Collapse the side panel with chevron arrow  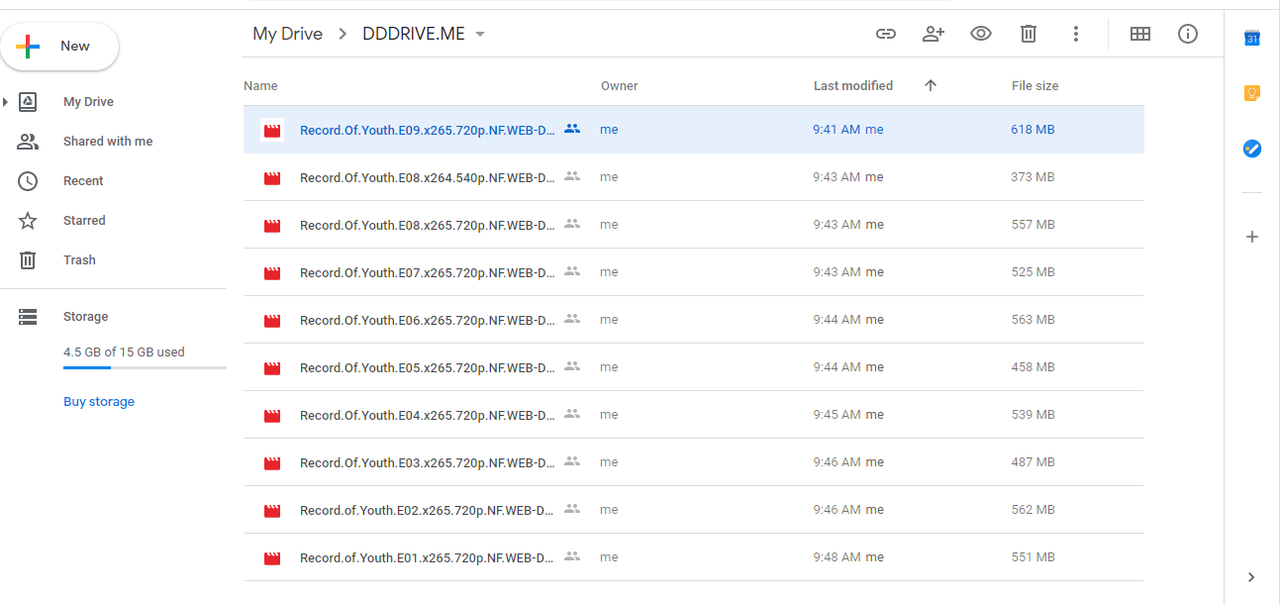[1252, 577]
